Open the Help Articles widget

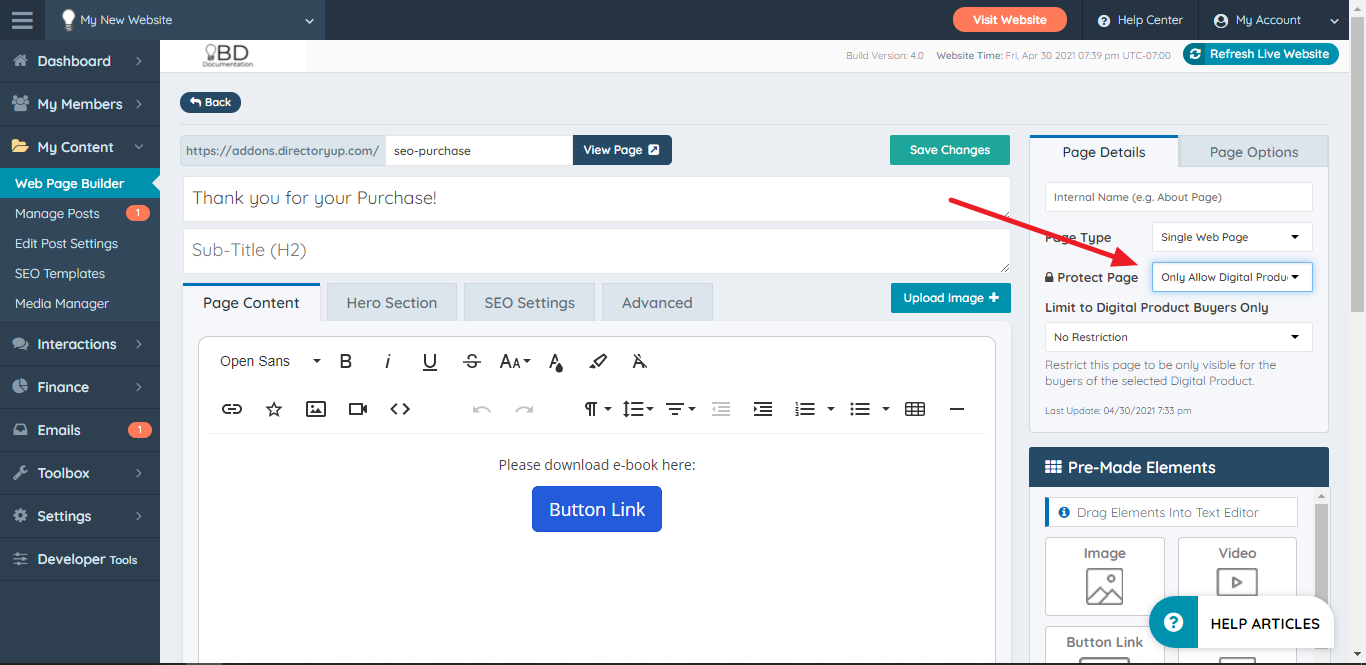(x=1241, y=623)
